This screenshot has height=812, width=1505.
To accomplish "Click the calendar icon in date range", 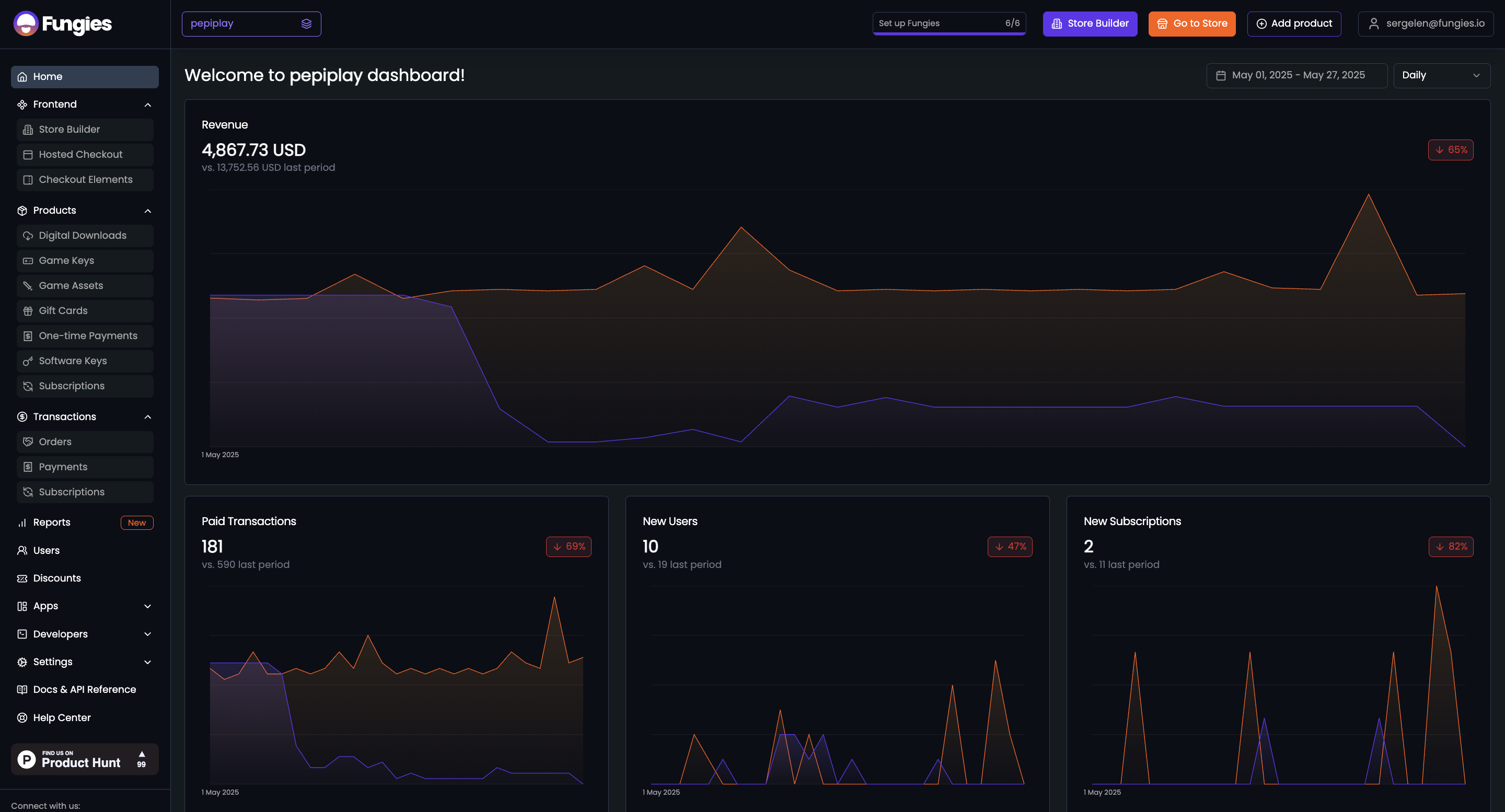I will (1221, 76).
